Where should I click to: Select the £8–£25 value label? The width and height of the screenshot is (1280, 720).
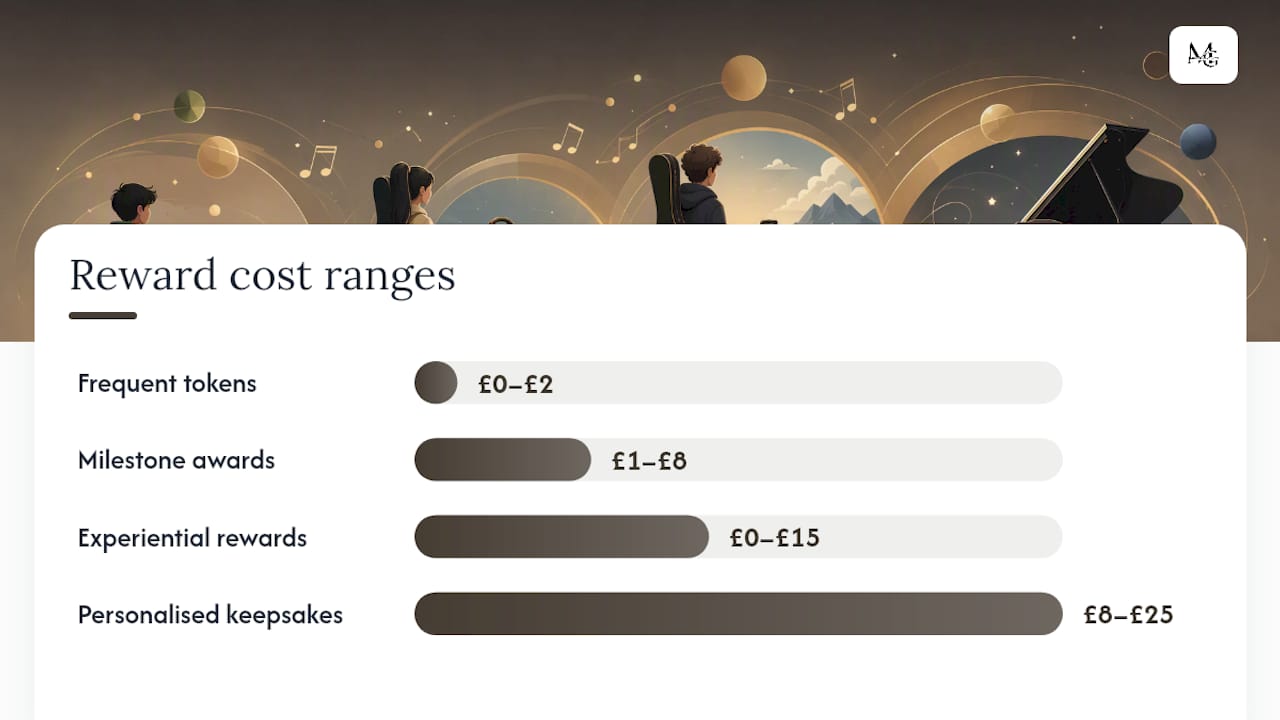point(1128,614)
